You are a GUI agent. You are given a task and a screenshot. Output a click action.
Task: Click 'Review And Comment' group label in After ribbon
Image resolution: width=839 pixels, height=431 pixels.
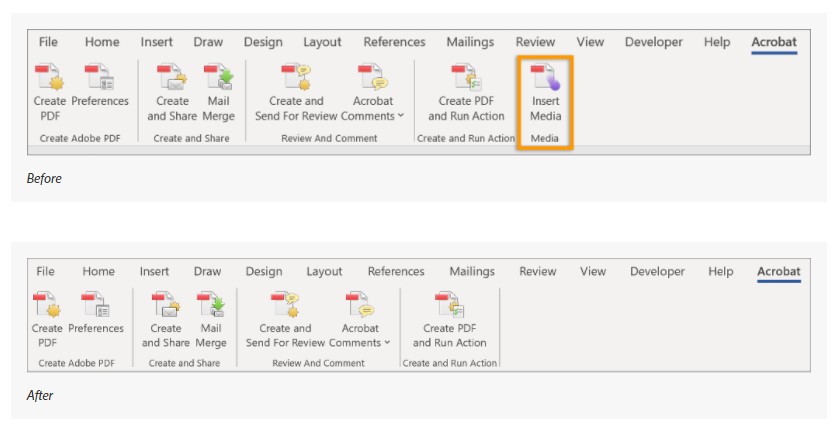(318, 363)
